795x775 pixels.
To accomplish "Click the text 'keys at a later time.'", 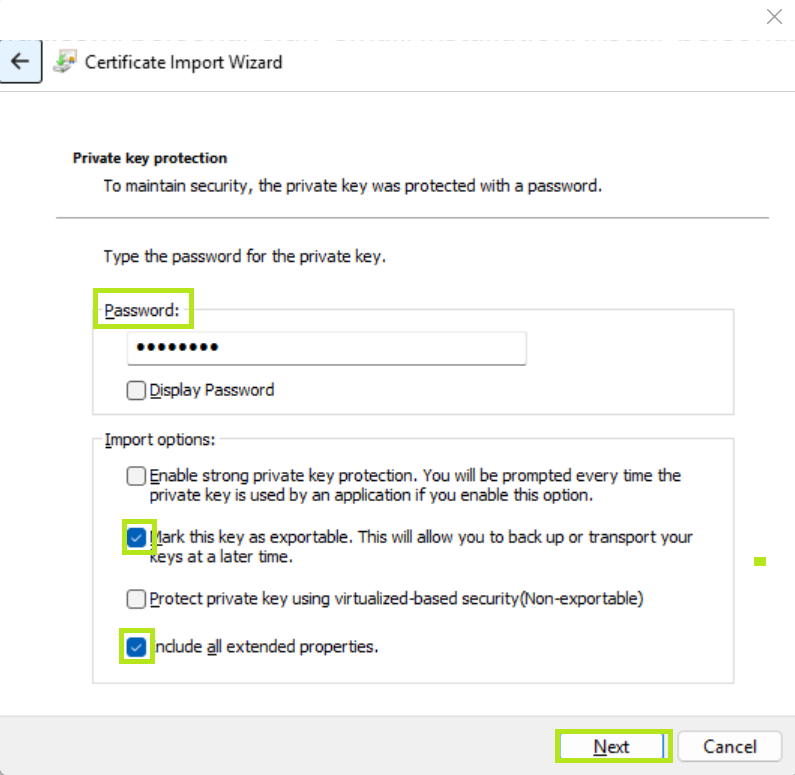I will click(221, 557).
